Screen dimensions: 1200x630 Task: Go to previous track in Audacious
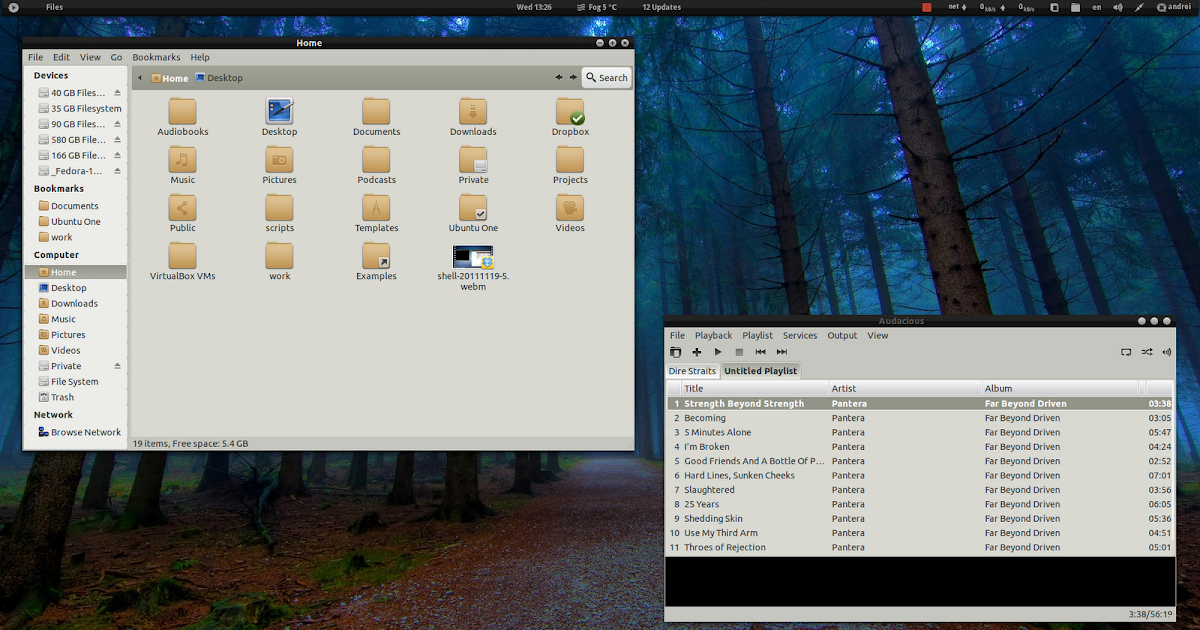pyautogui.click(x=760, y=351)
